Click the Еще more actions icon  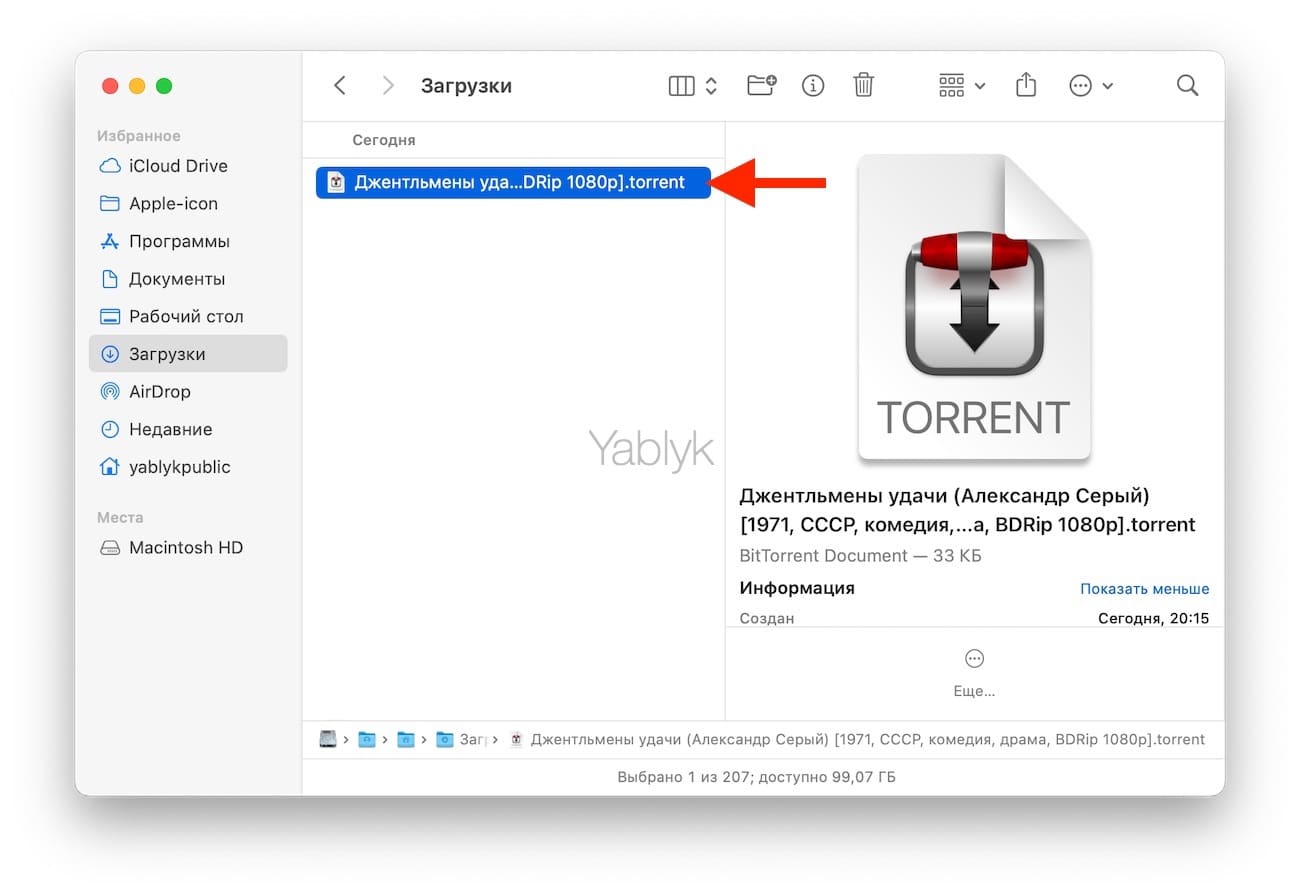[974, 659]
